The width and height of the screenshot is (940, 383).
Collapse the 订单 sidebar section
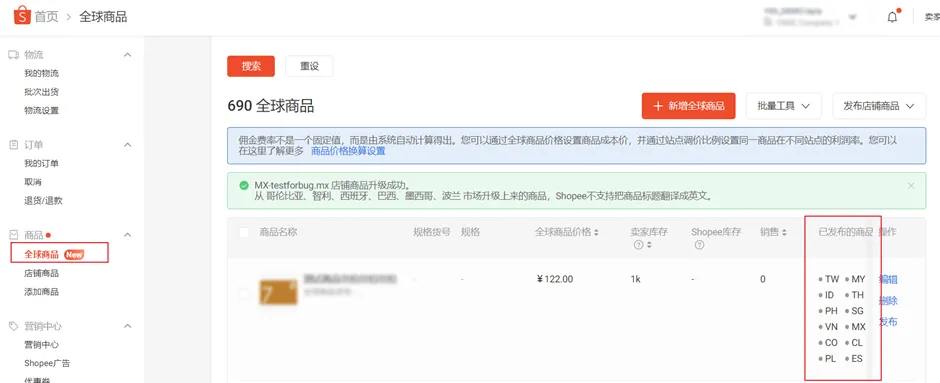(127, 145)
